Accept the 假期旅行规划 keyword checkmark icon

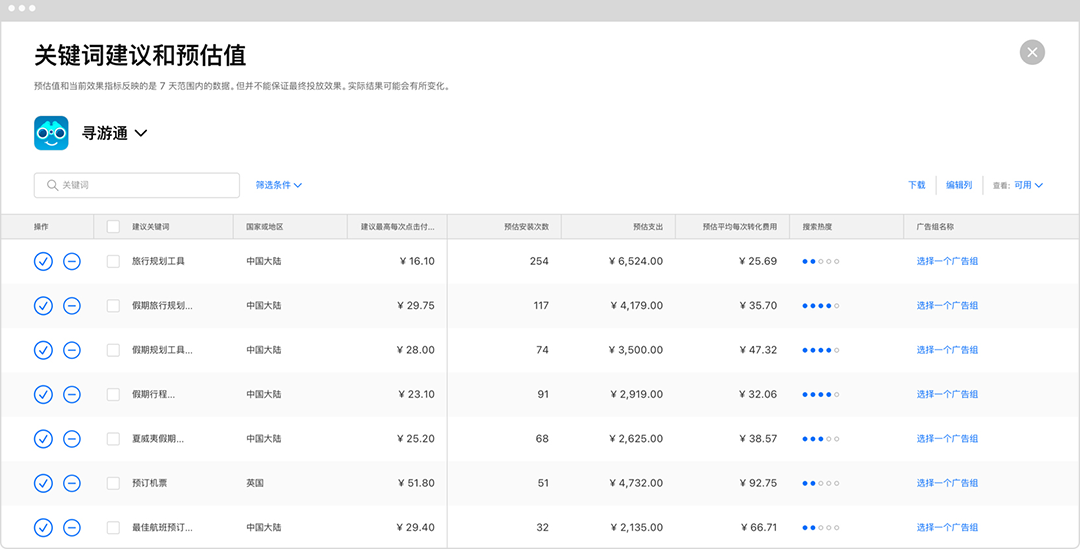click(x=43, y=305)
